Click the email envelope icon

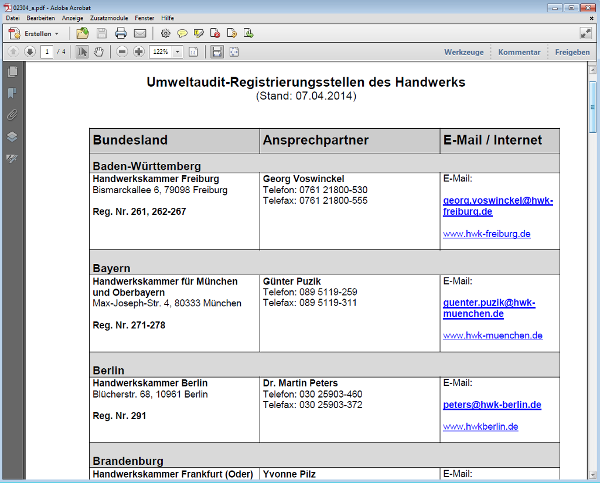pos(140,33)
